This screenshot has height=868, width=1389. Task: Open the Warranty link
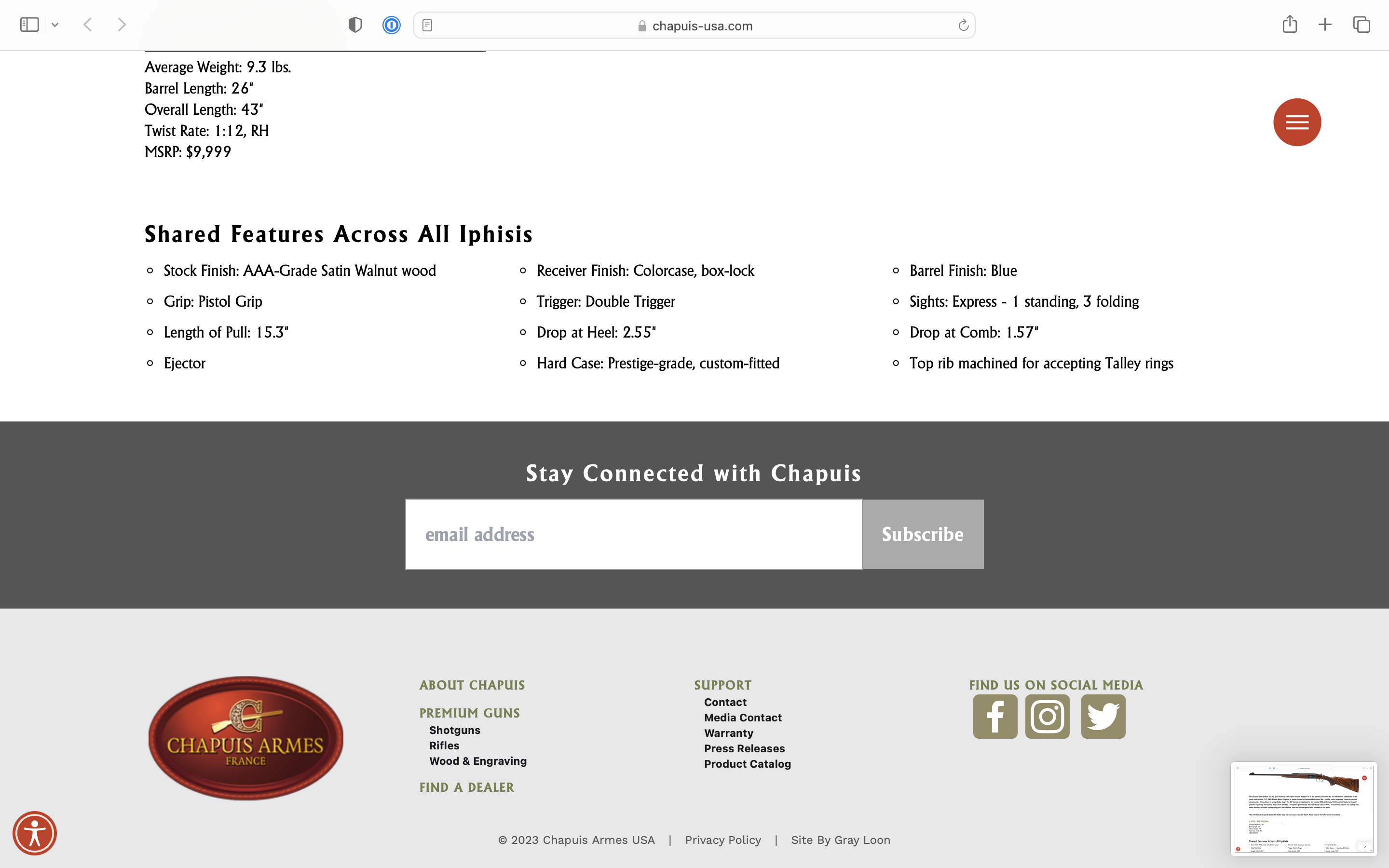728,733
